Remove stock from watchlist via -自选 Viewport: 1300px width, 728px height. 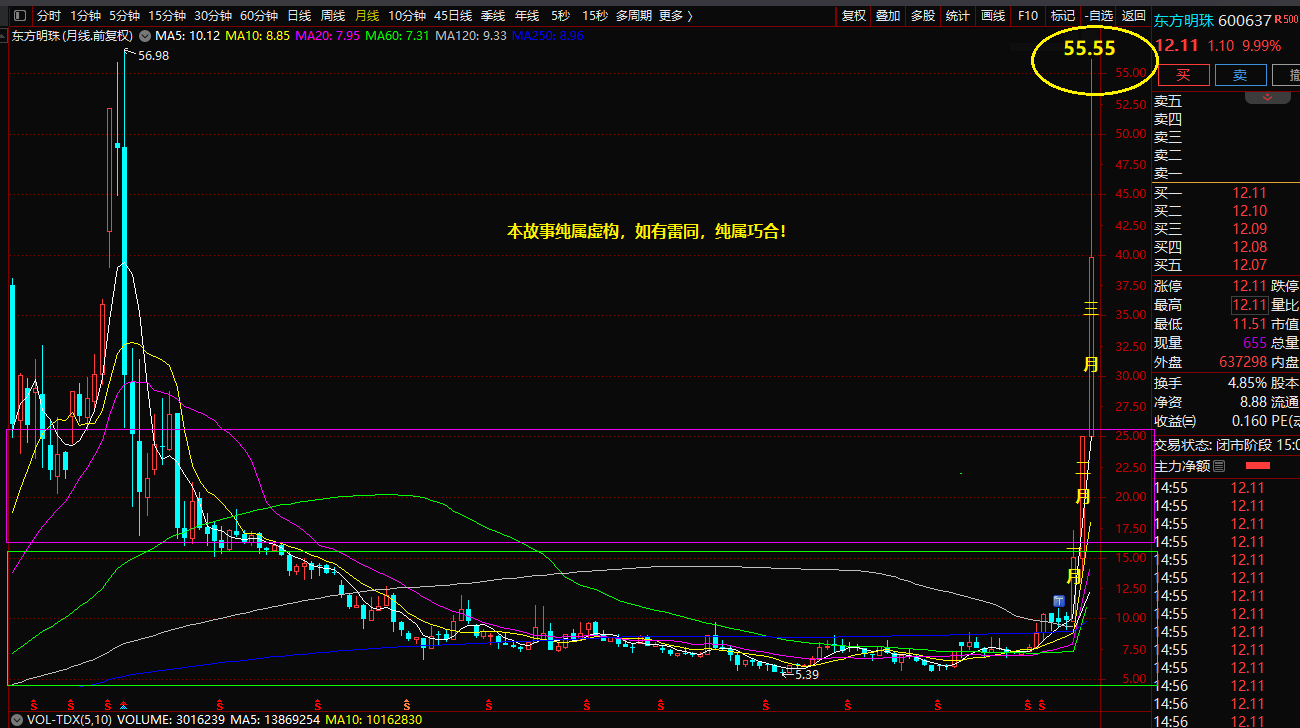pos(1098,16)
